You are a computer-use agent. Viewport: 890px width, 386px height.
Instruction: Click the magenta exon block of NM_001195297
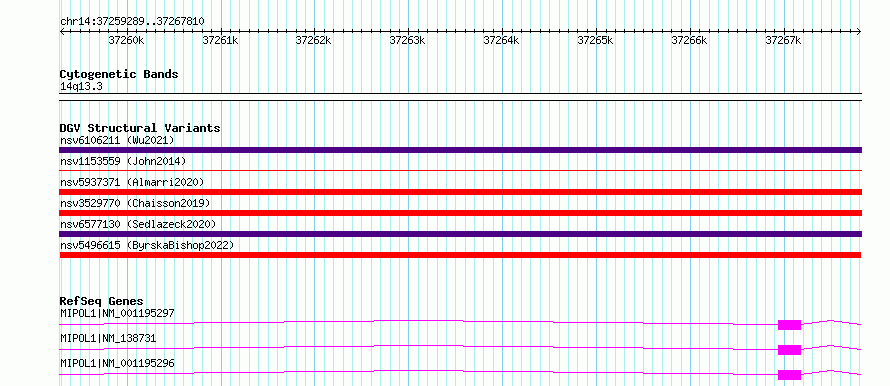pos(789,325)
